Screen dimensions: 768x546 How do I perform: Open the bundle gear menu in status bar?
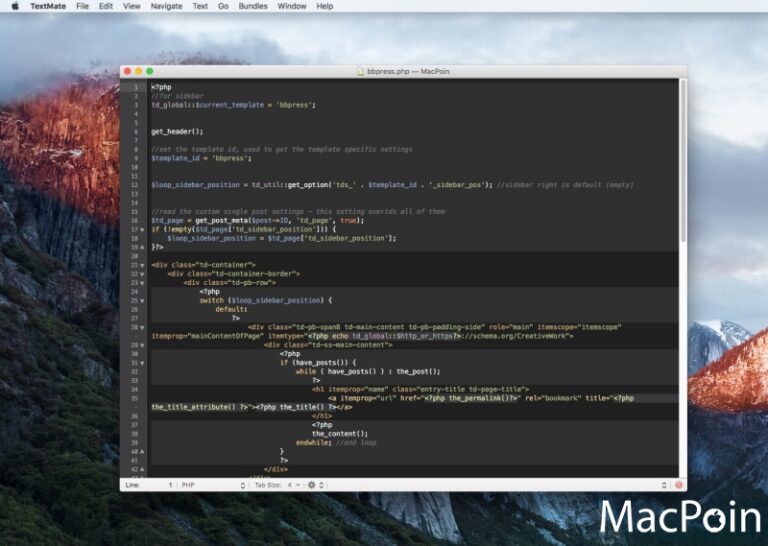click(x=313, y=485)
